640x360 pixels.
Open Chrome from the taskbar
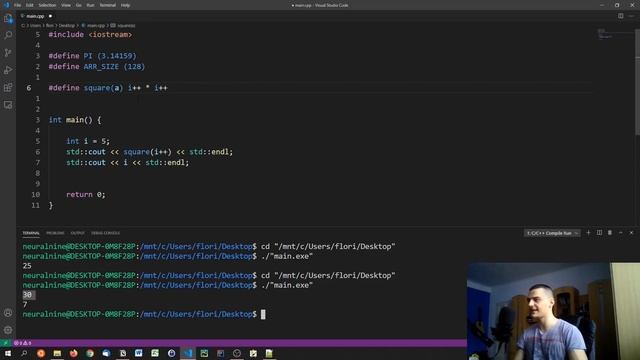(x=90, y=353)
